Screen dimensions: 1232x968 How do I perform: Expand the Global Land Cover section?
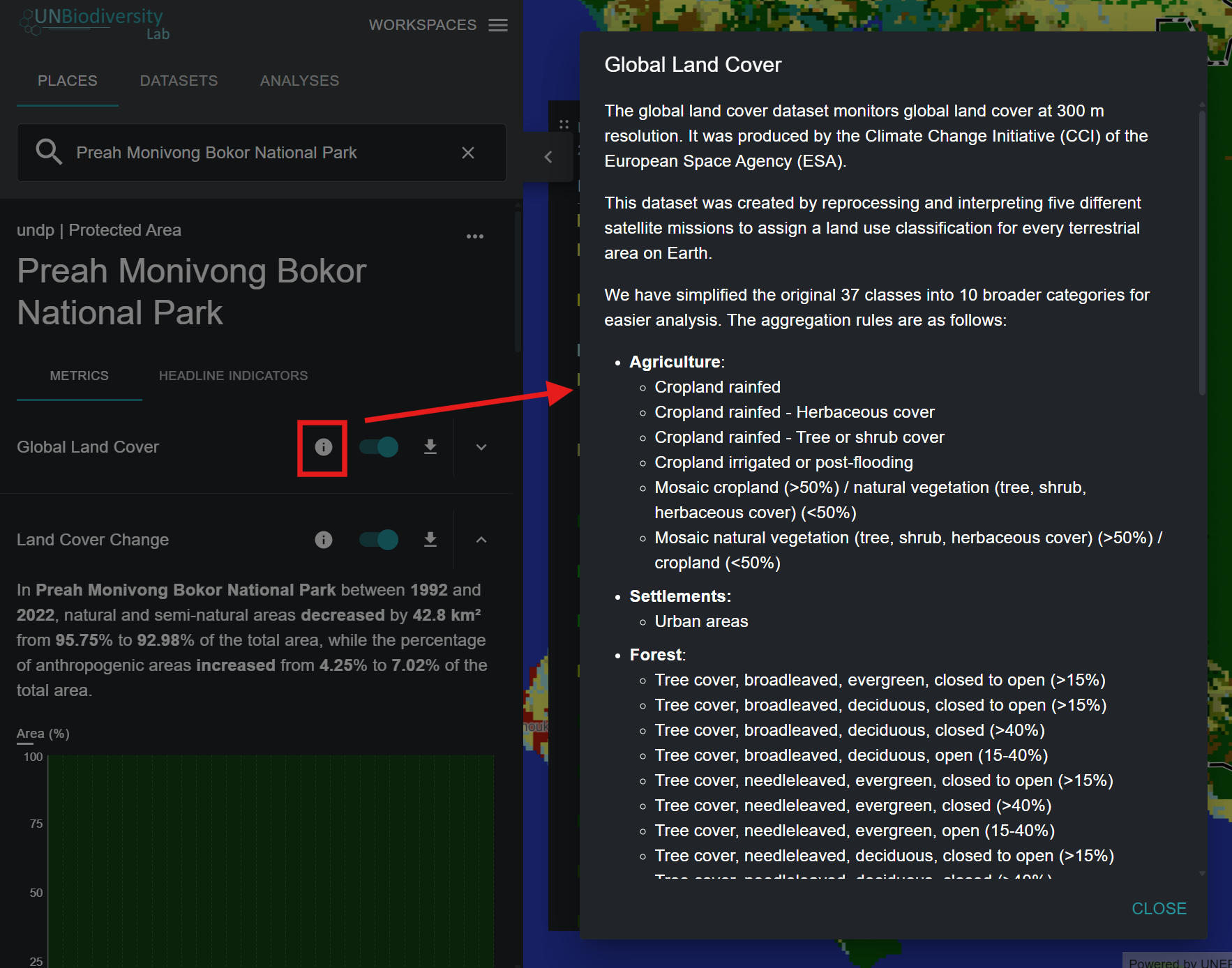pyautogui.click(x=481, y=447)
